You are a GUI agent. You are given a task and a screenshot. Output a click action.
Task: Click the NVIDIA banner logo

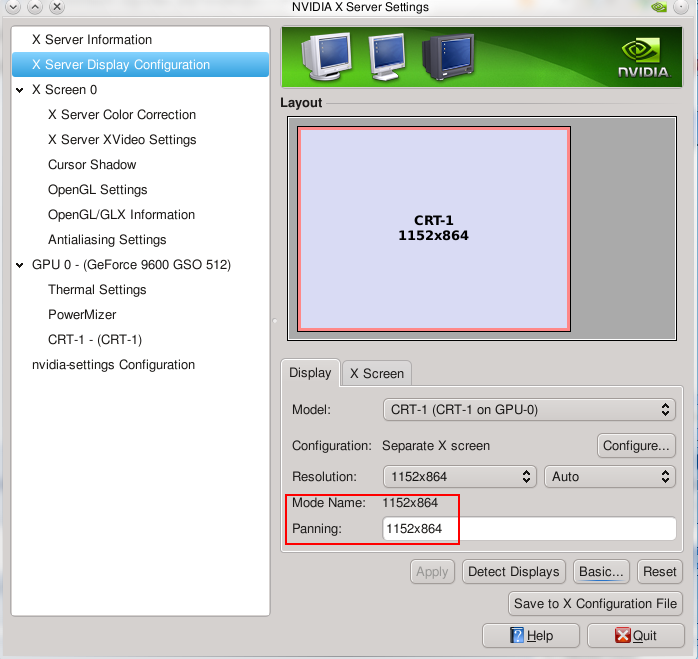click(x=644, y=58)
